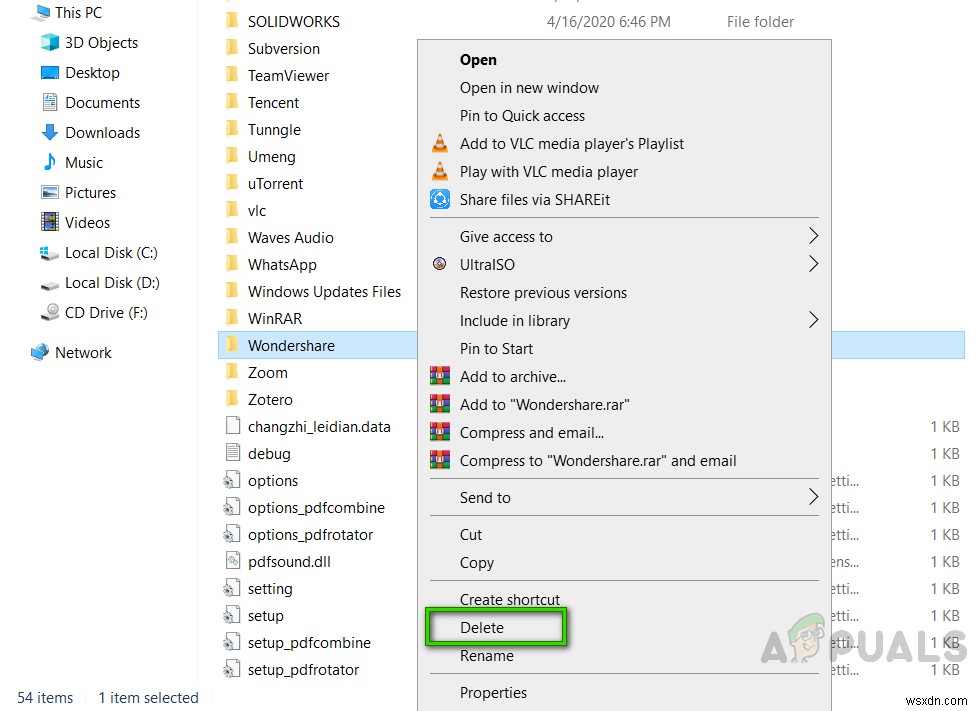Open Local Disk (C:) from sidebar
Viewport: 979px width, 711px height.
click(x=110, y=253)
